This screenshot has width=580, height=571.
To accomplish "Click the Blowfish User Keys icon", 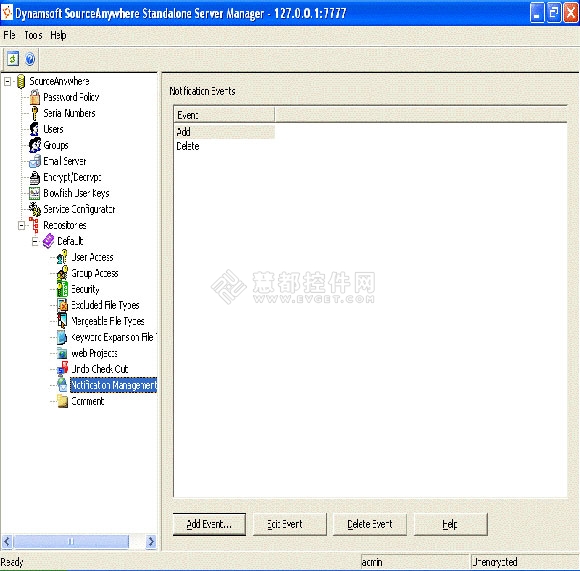I will pos(34,193).
